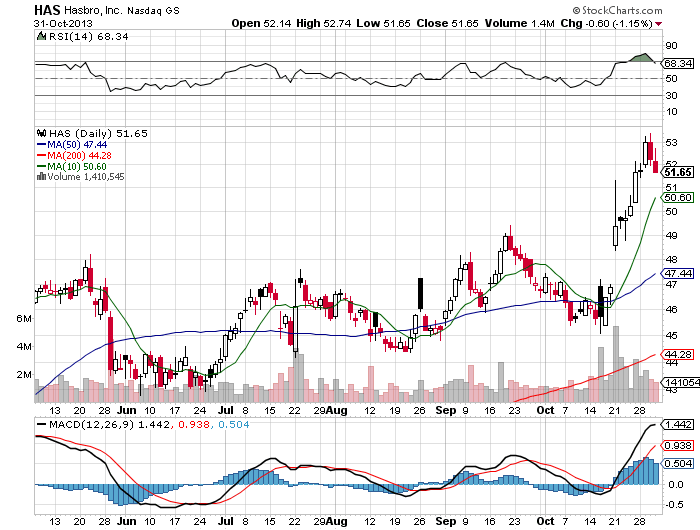Click the volume bars icon in the legend

click(42, 176)
